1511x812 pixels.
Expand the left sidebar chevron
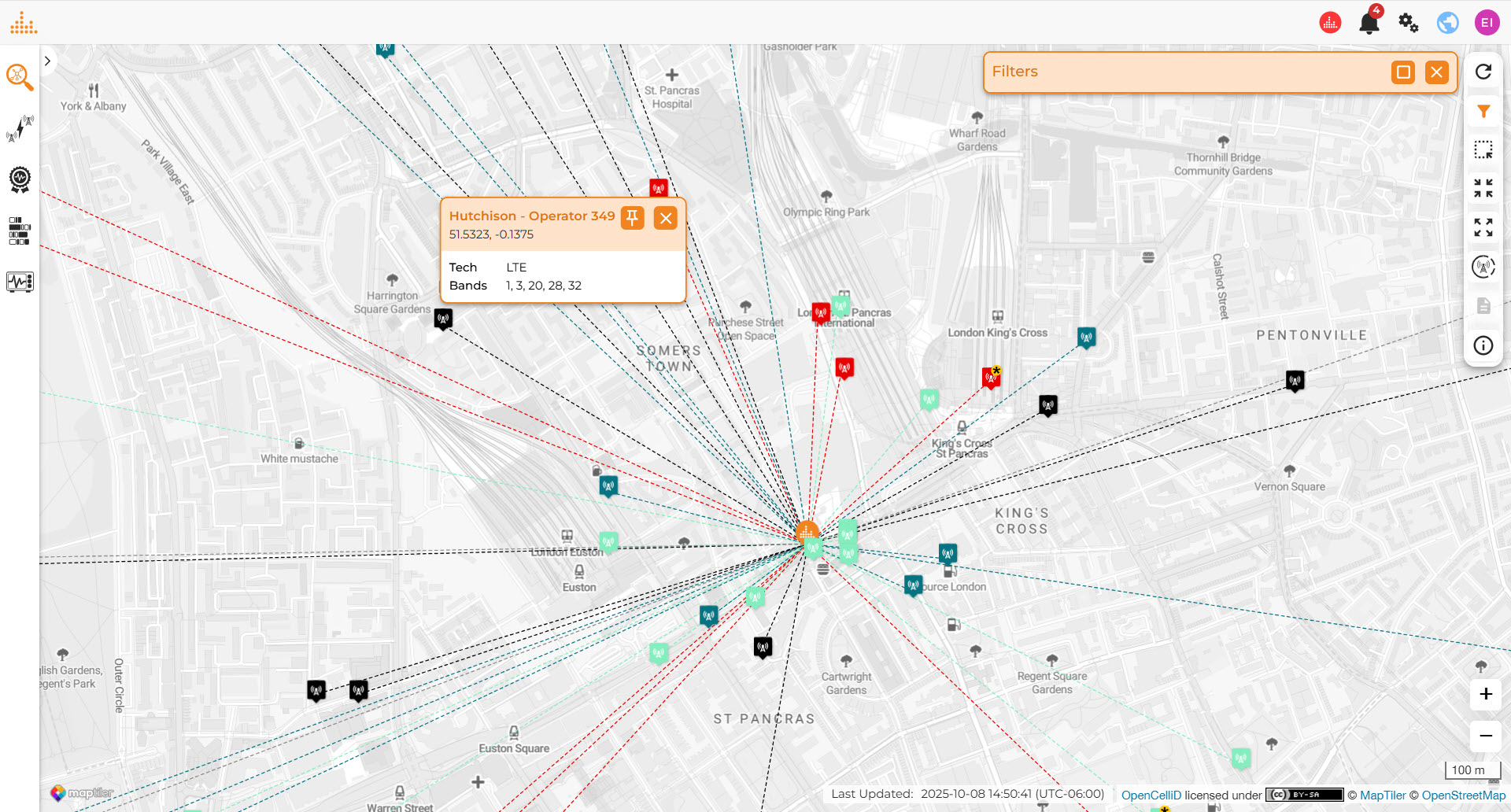point(48,61)
